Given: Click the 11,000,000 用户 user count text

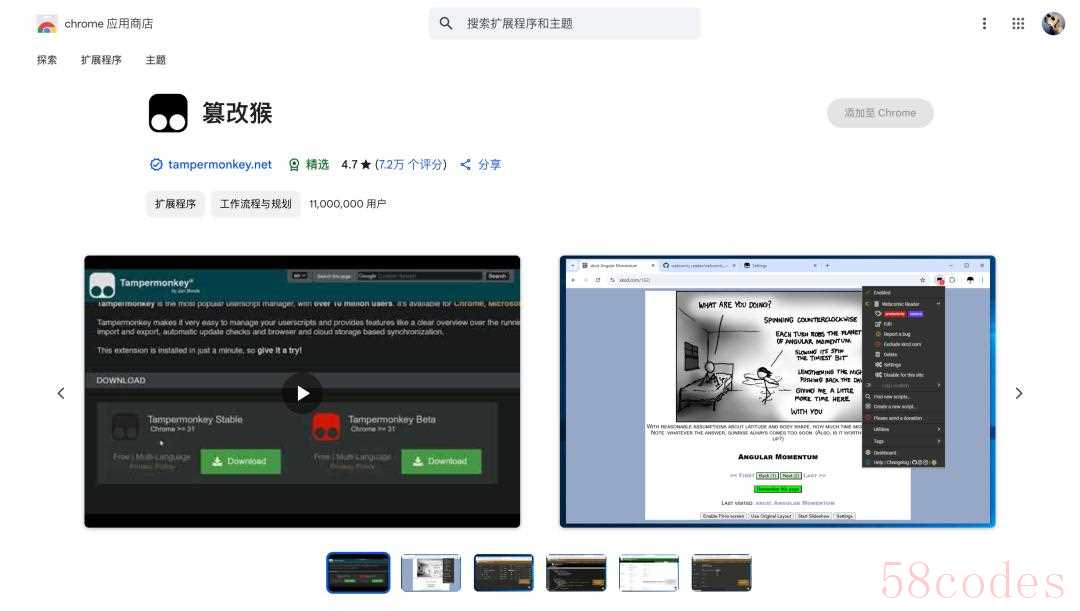Looking at the screenshot, I should point(347,204).
